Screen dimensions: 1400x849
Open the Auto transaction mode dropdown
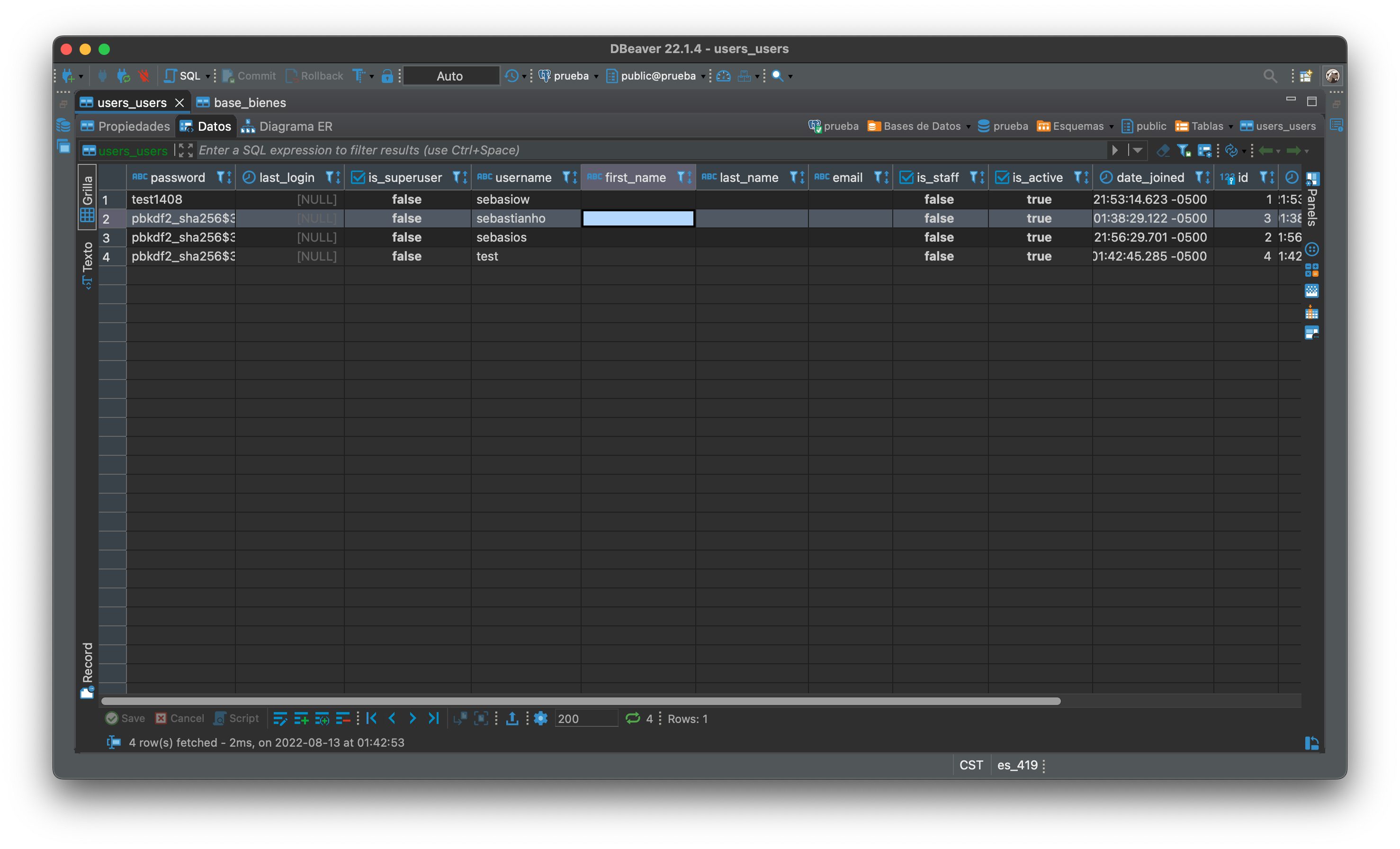(x=450, y=76)
